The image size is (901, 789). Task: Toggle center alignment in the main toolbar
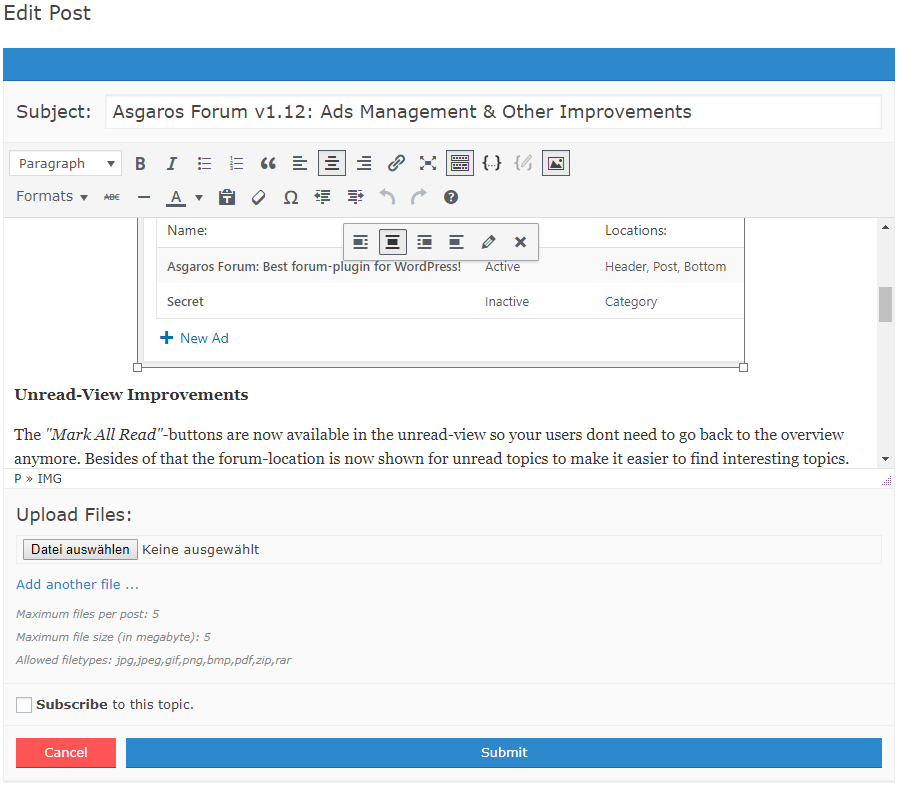(x=332, y=163)
